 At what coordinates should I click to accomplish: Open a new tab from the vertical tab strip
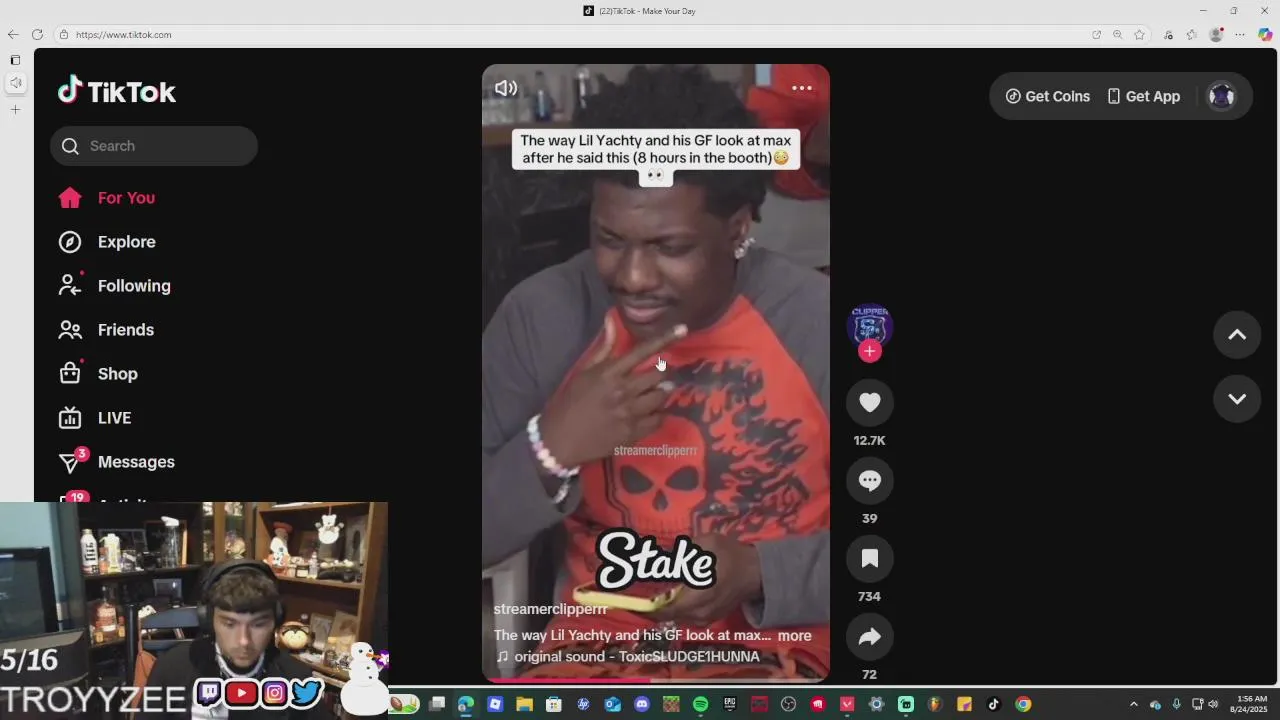[15, 109]
